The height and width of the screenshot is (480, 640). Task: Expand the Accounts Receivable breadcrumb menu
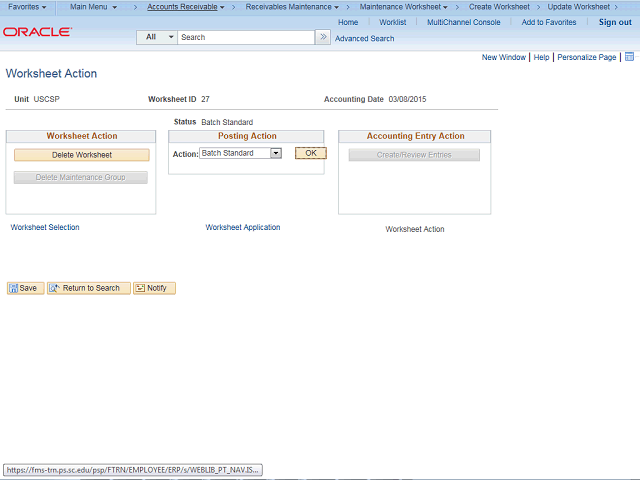point(186,7)
